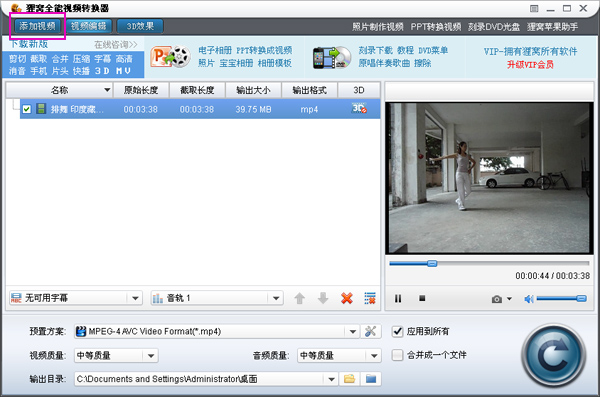Click the window menu icon in title bar
600x397 pixels.
click(x=534, y=8)
